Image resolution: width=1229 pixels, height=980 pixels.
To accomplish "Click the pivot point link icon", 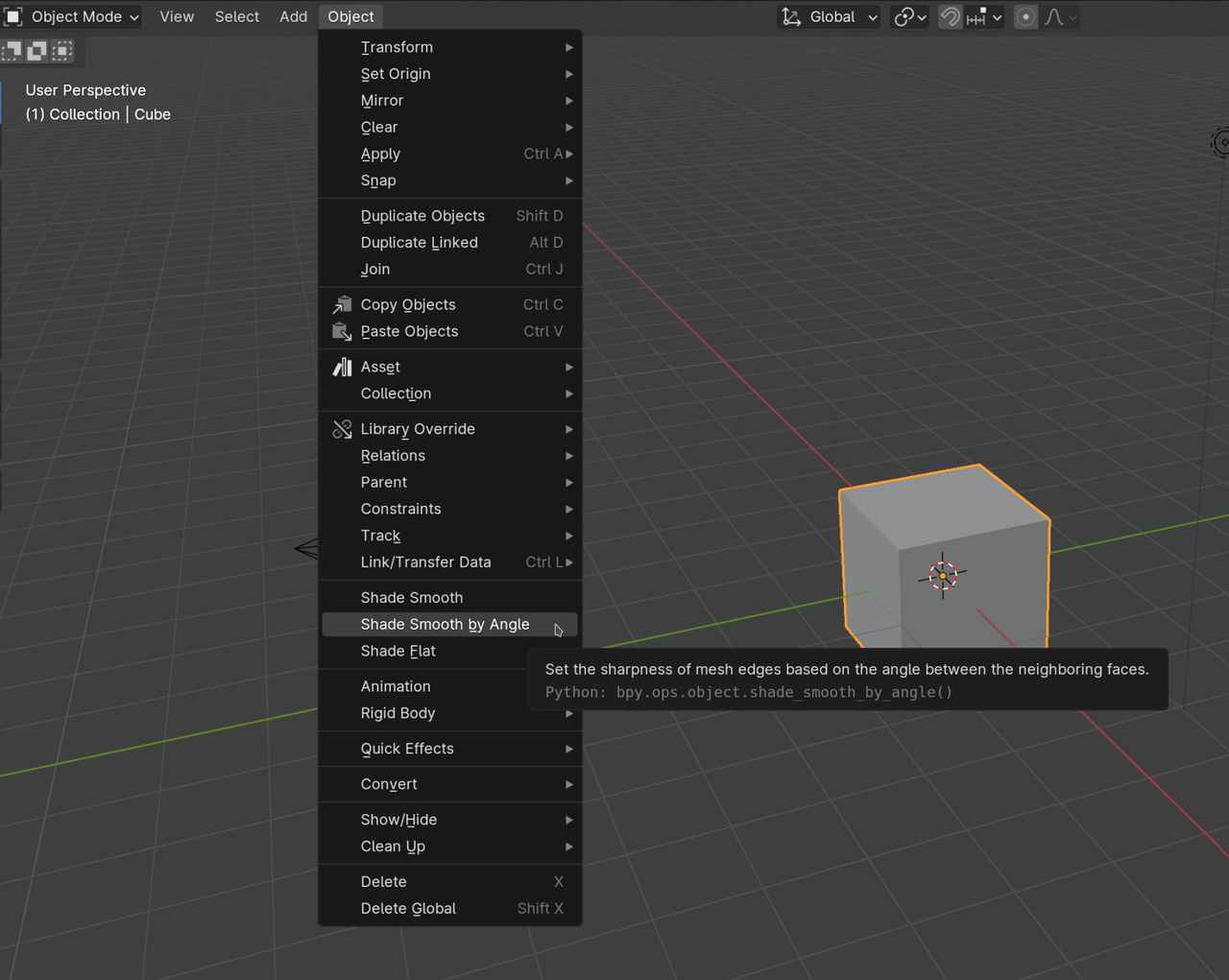I will 904,16.
